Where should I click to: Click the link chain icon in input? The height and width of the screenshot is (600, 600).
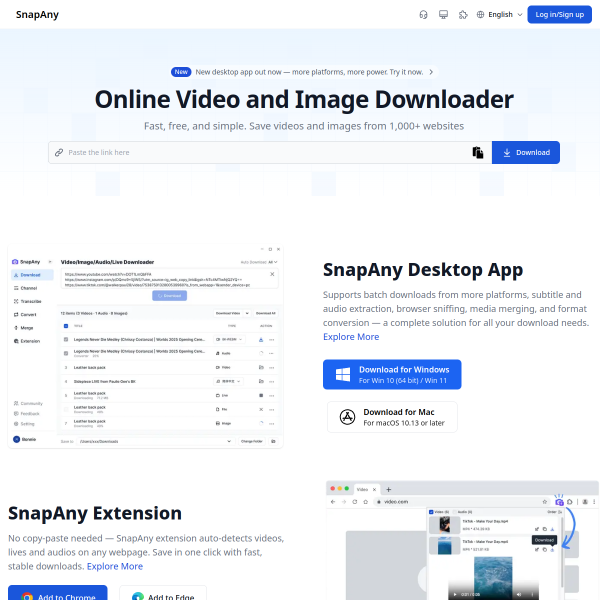pyautogui.click(x=59, y=152)
